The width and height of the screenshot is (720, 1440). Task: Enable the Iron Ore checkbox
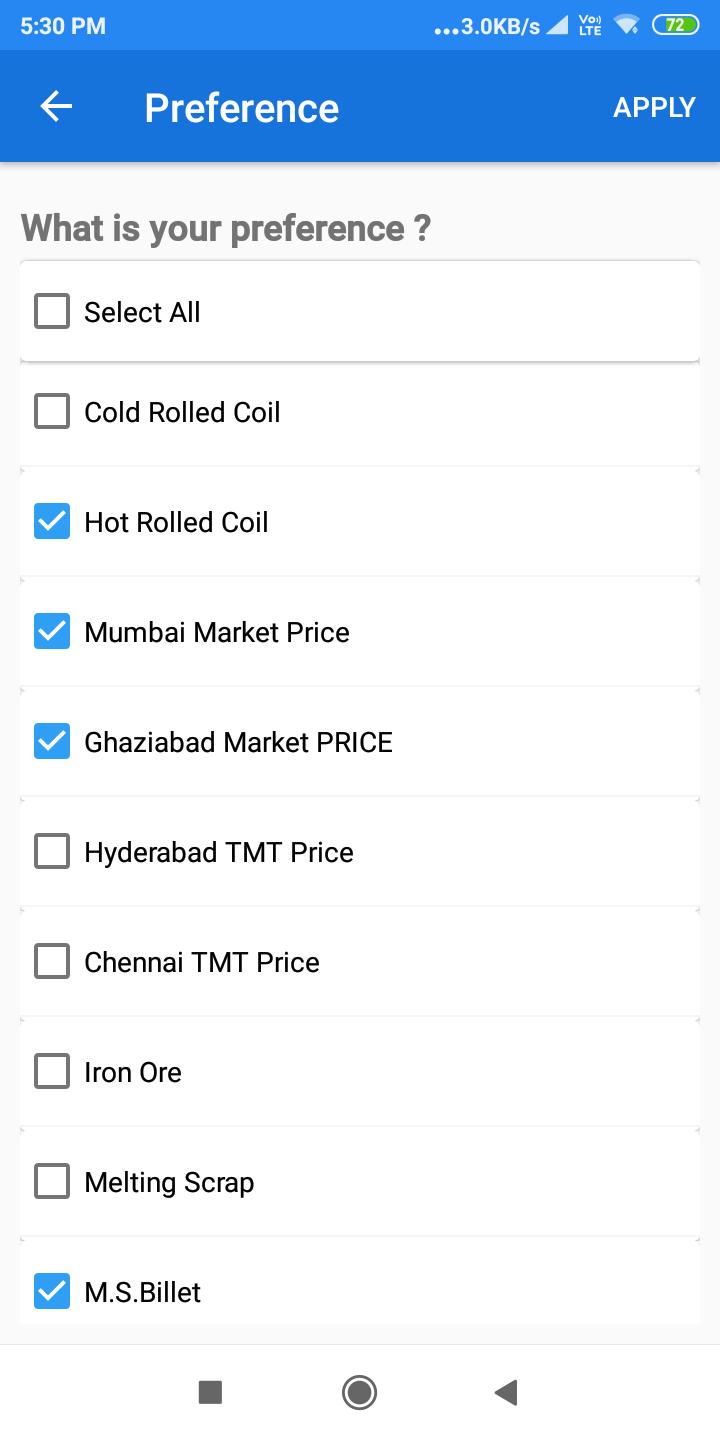tap(52, 1072)
